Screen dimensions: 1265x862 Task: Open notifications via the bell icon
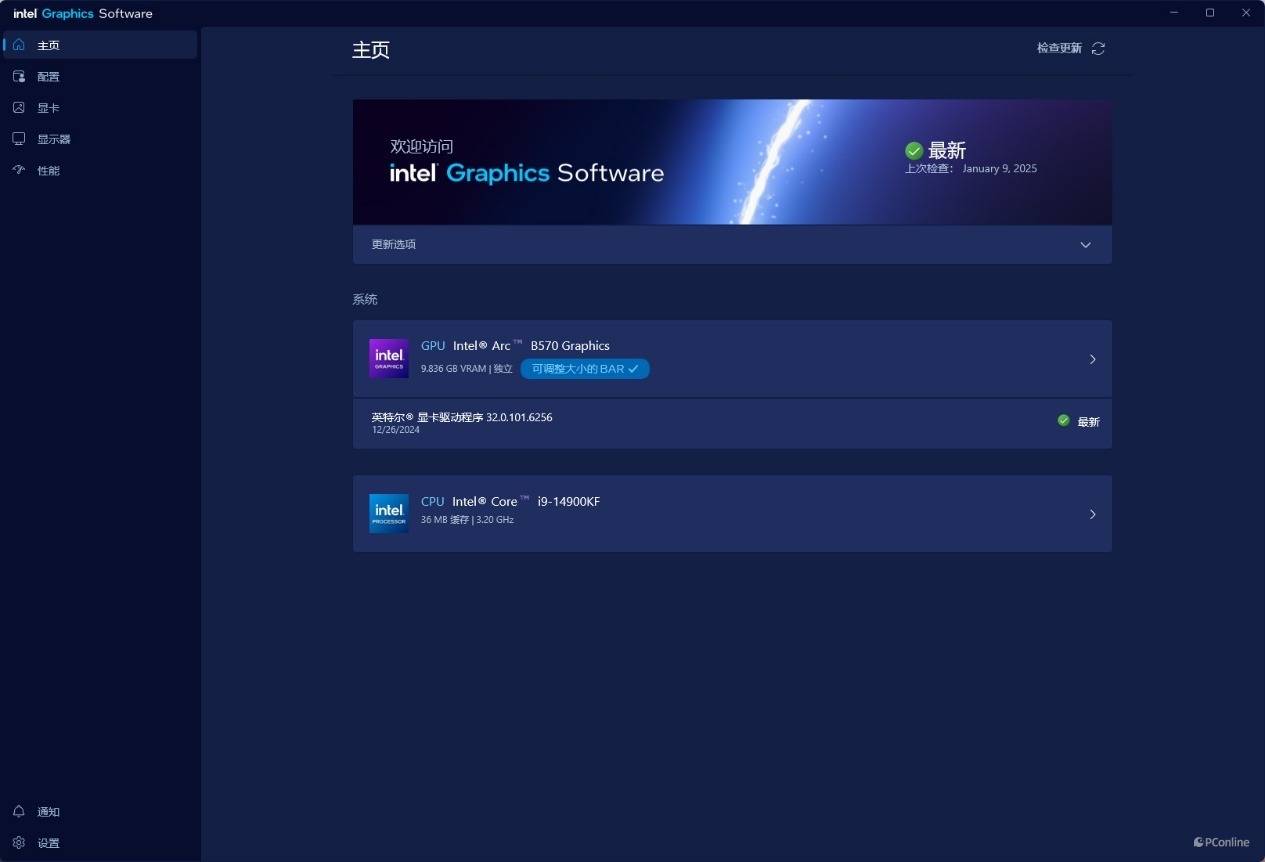pyautogui.click(x=18, y=811)
